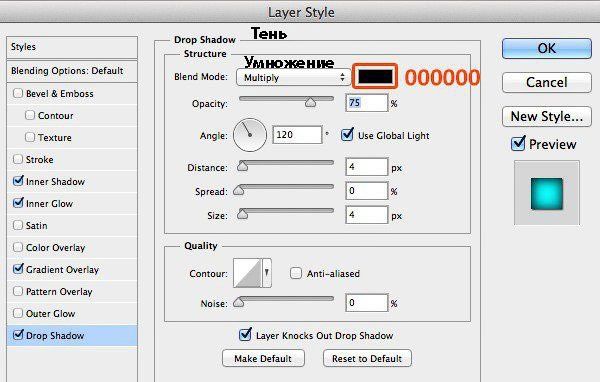Open the Stroke settings row
The width and height of the screenshot is (600, 382).
tap(72, 159)
